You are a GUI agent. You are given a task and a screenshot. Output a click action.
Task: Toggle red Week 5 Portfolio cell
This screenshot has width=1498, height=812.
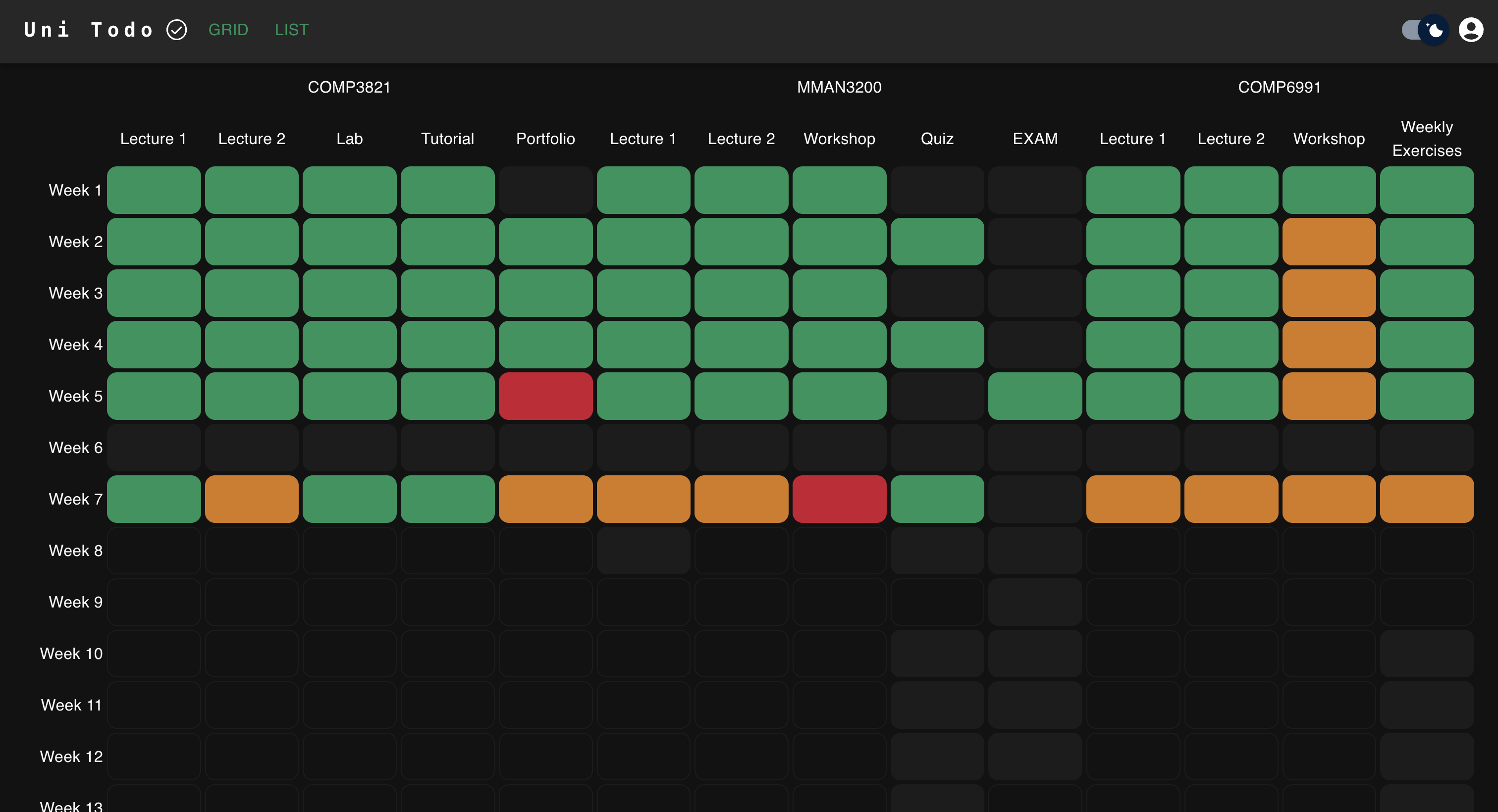[x=545, y=396]
